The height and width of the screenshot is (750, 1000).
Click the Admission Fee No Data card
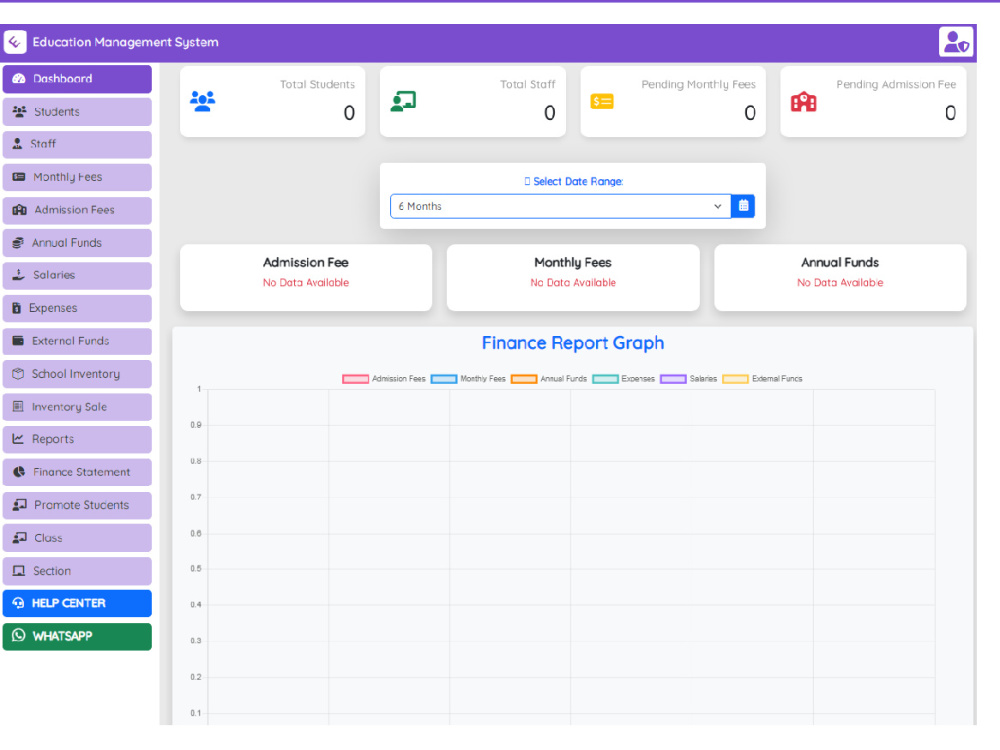pyautogui.click(x=306, y=277)
